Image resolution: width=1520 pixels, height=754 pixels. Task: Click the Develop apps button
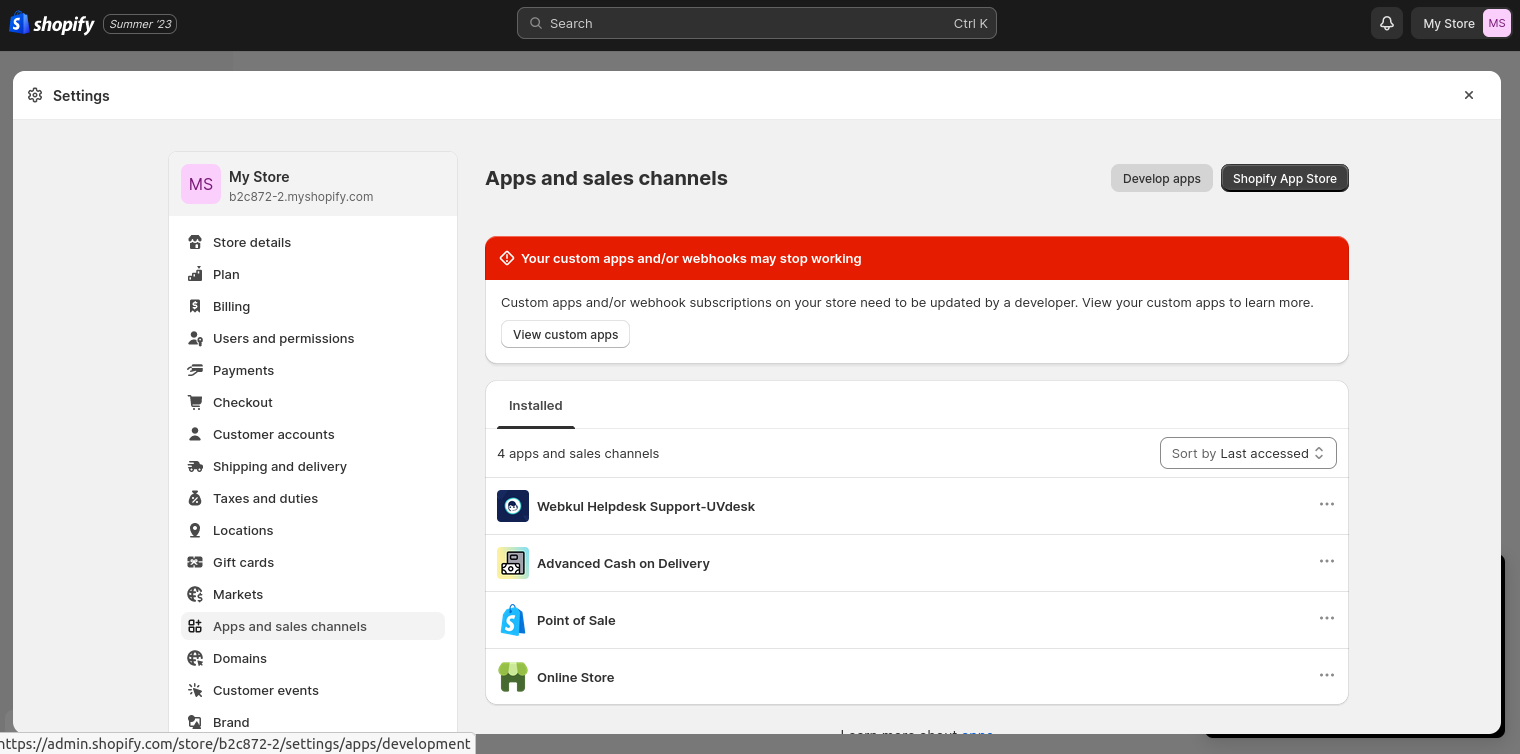1162,178
